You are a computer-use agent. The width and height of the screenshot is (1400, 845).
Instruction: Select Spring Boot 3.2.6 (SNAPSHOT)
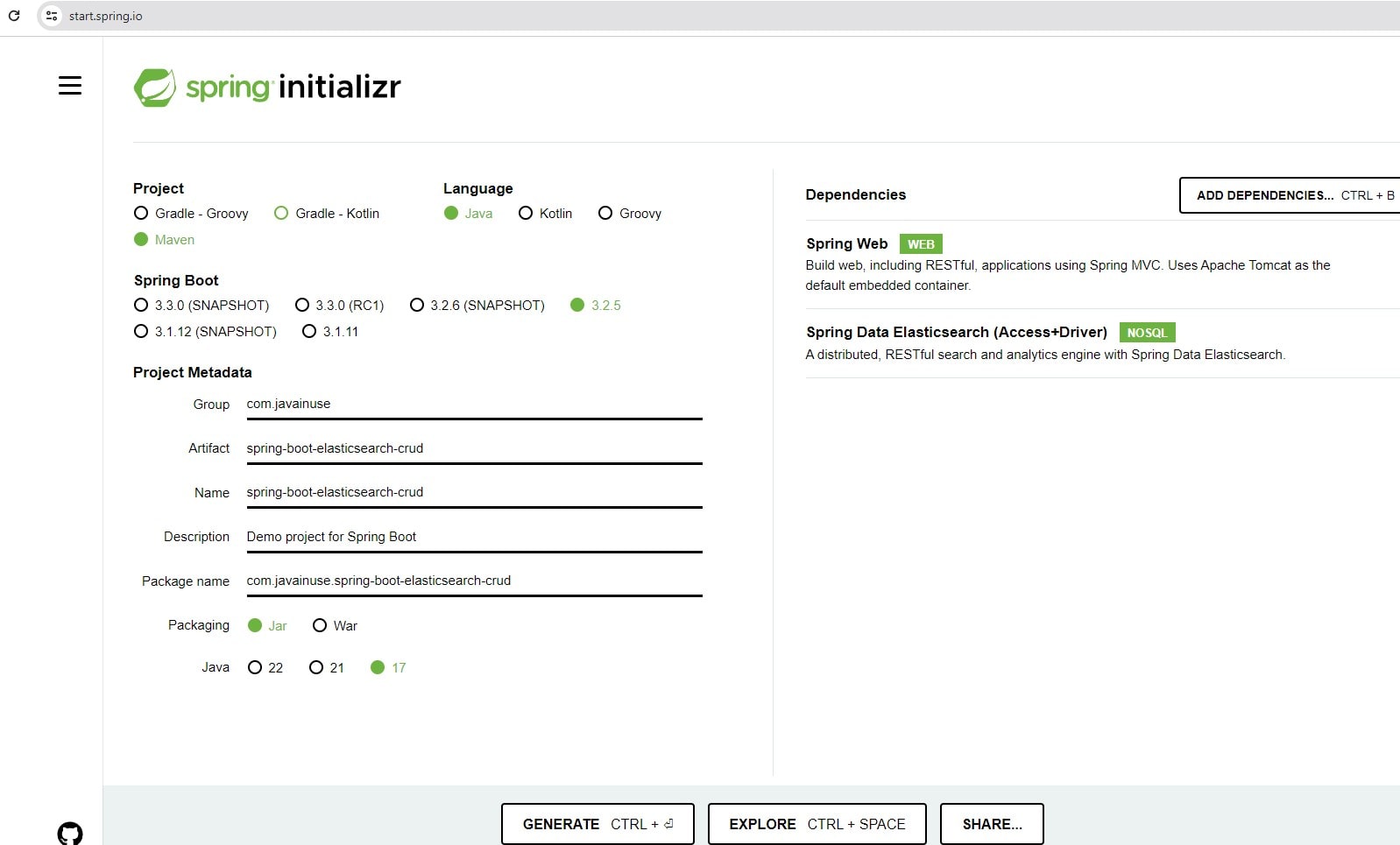click(x=477, y=306)
